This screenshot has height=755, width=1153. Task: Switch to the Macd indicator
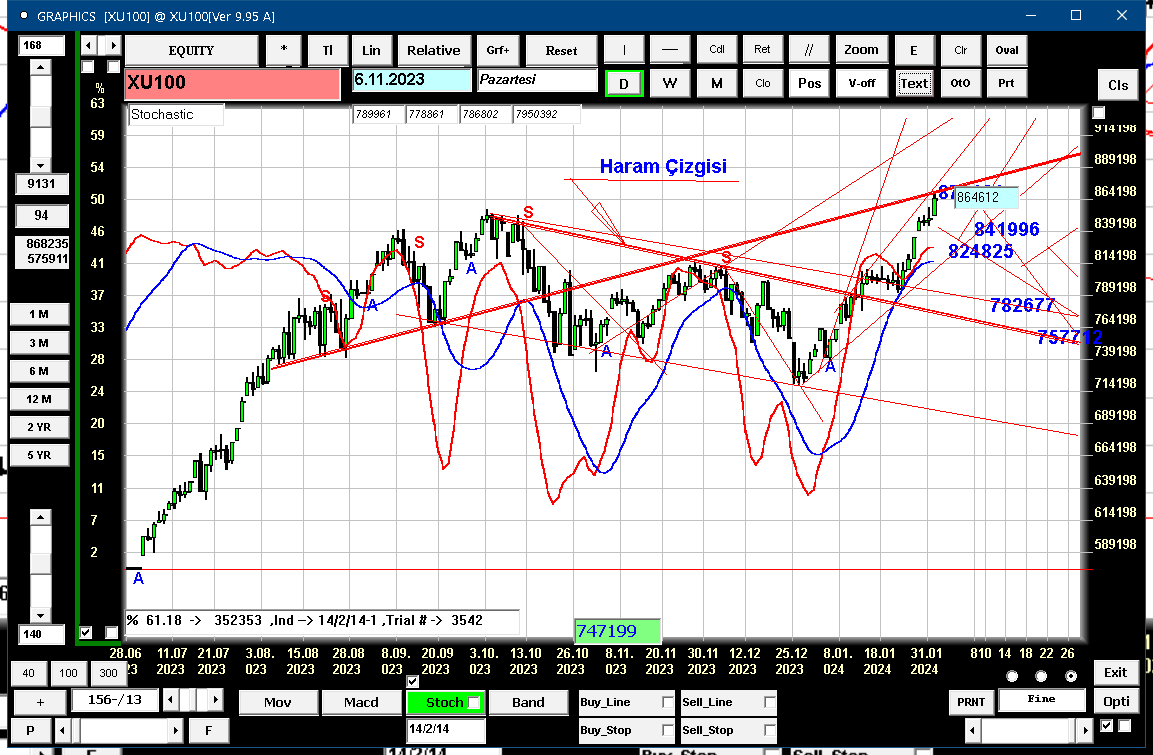[x=361, y=702]
